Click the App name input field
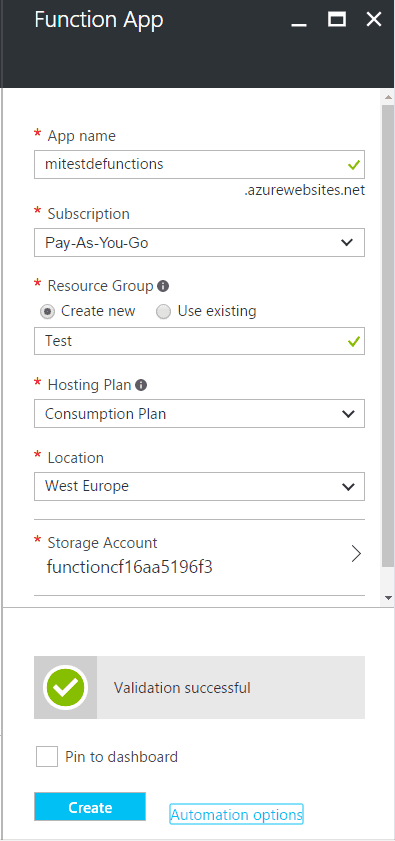The image size is (395, 841). pyautogui.click(x=199, y=165)
